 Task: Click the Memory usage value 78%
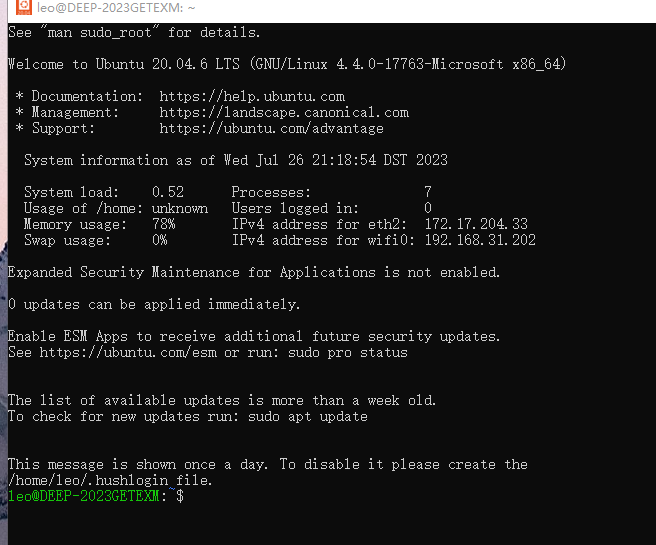coord(164,224)
